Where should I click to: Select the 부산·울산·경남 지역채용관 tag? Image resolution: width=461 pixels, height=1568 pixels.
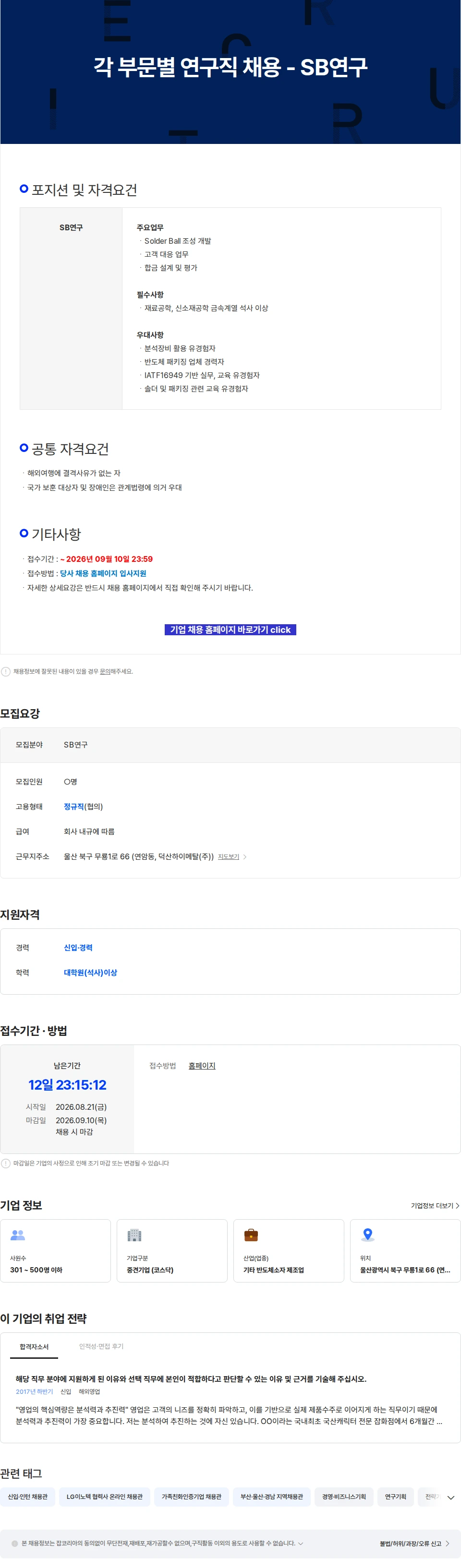click(272, 1497)
